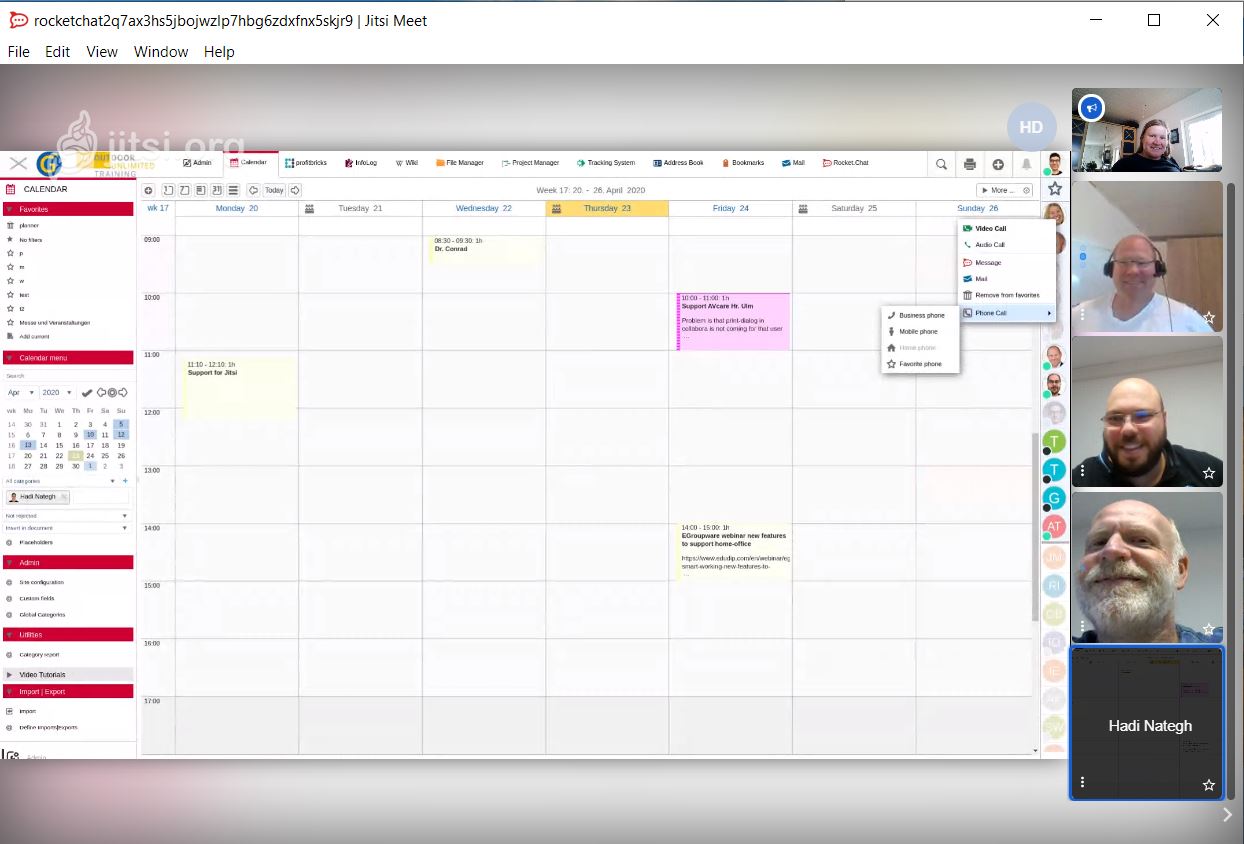Toggle the star for favorite 'test'
1244x844 pixels.
[x=10, y=295]
